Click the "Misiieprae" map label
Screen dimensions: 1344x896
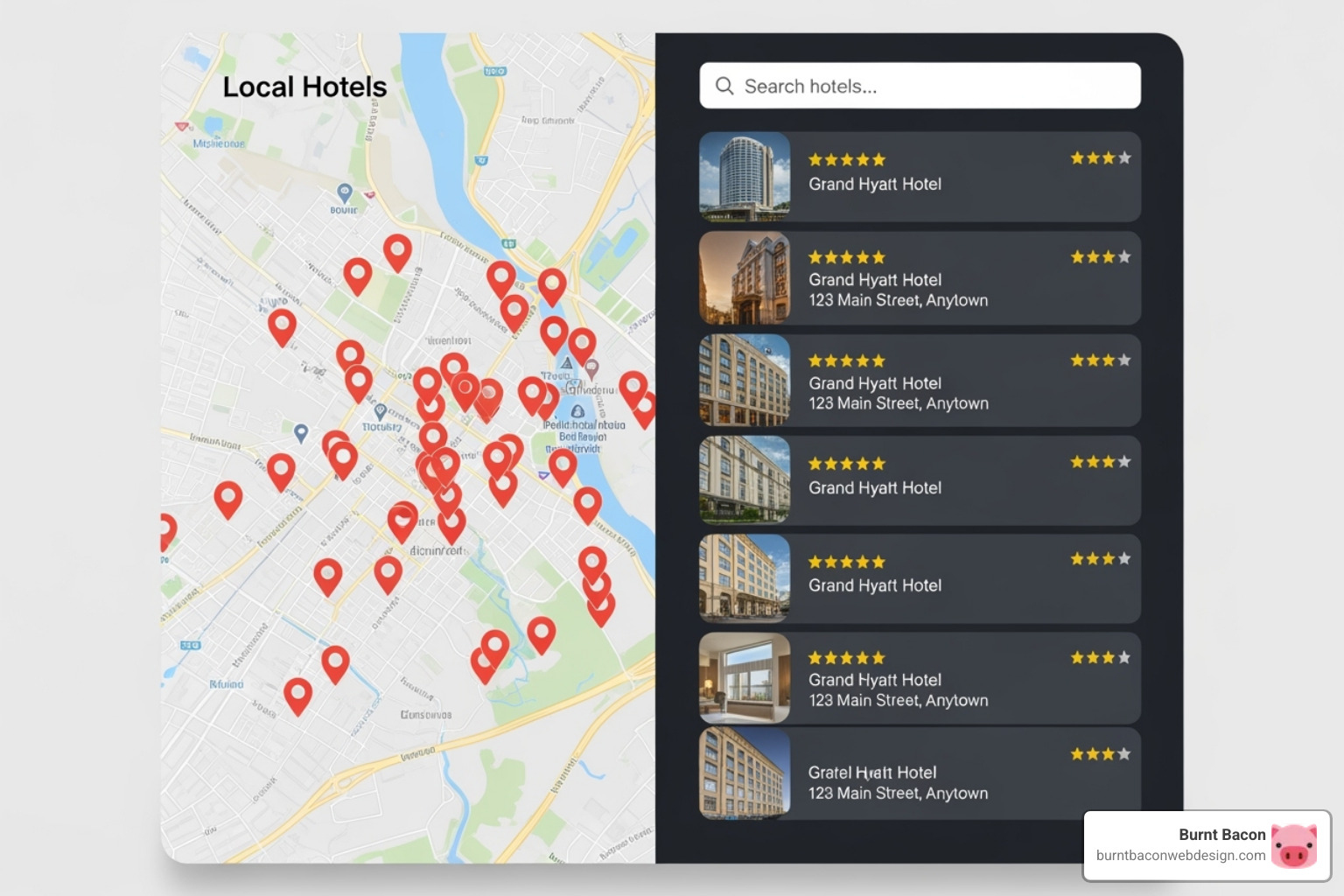(219, 143)
